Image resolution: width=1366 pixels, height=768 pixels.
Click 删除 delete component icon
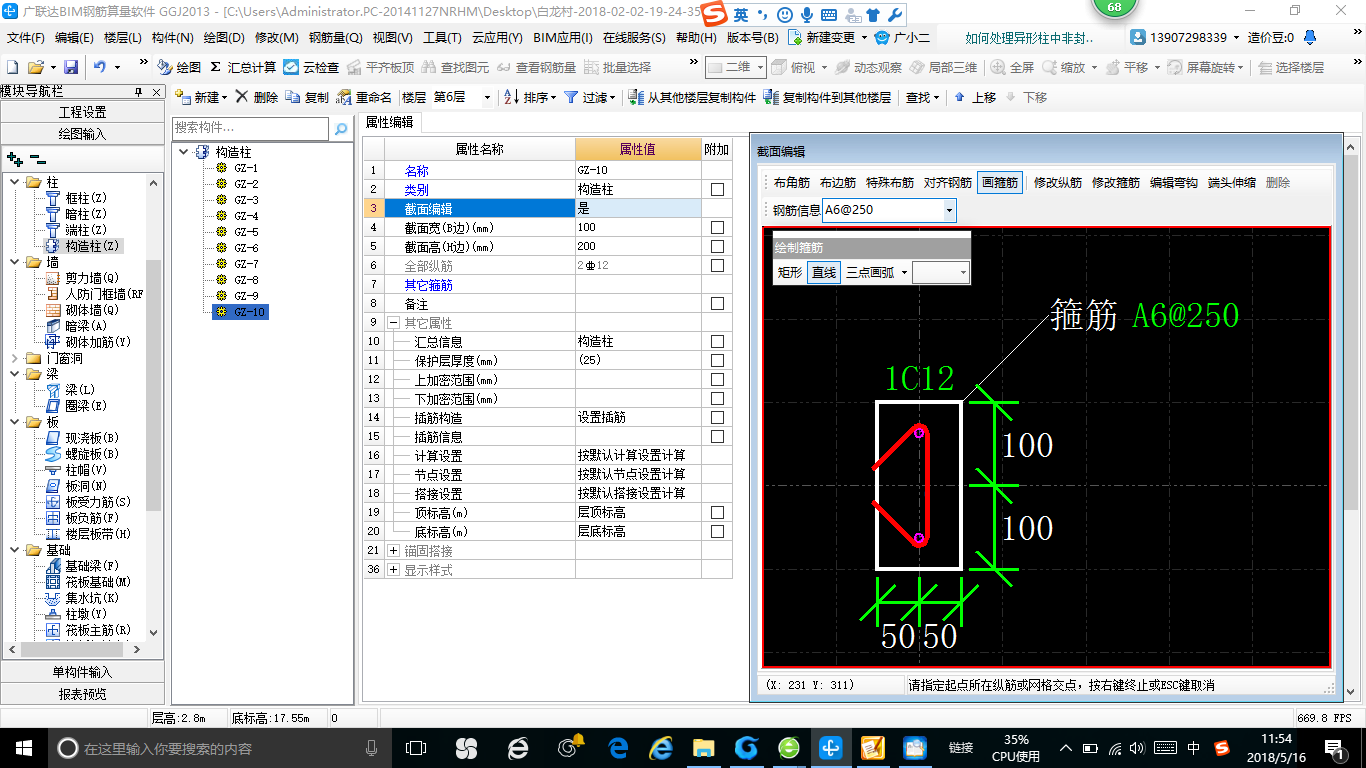(257, 97)
